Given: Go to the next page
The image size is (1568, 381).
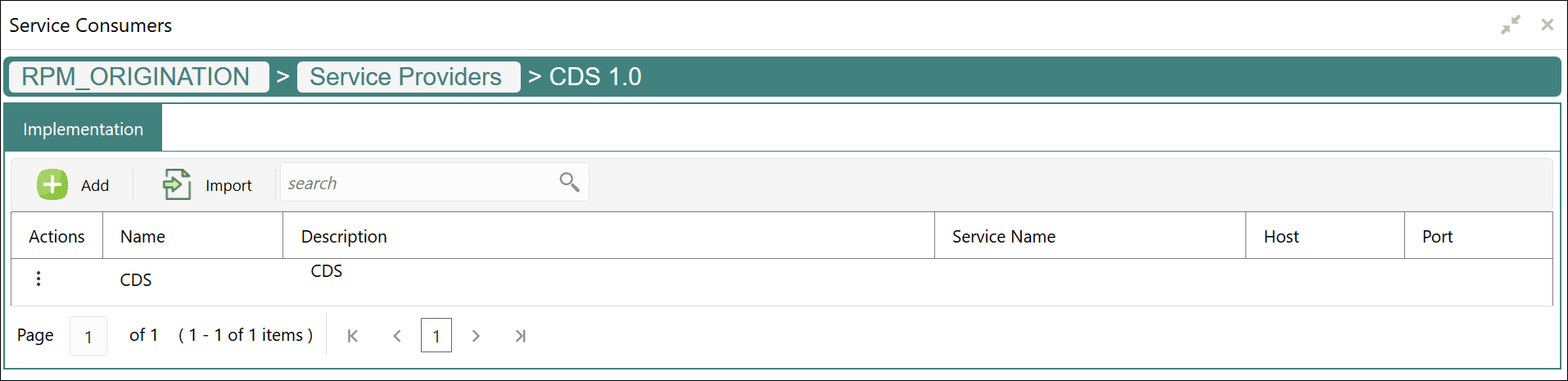Looking at the screenshot, I should click(476, 336).
